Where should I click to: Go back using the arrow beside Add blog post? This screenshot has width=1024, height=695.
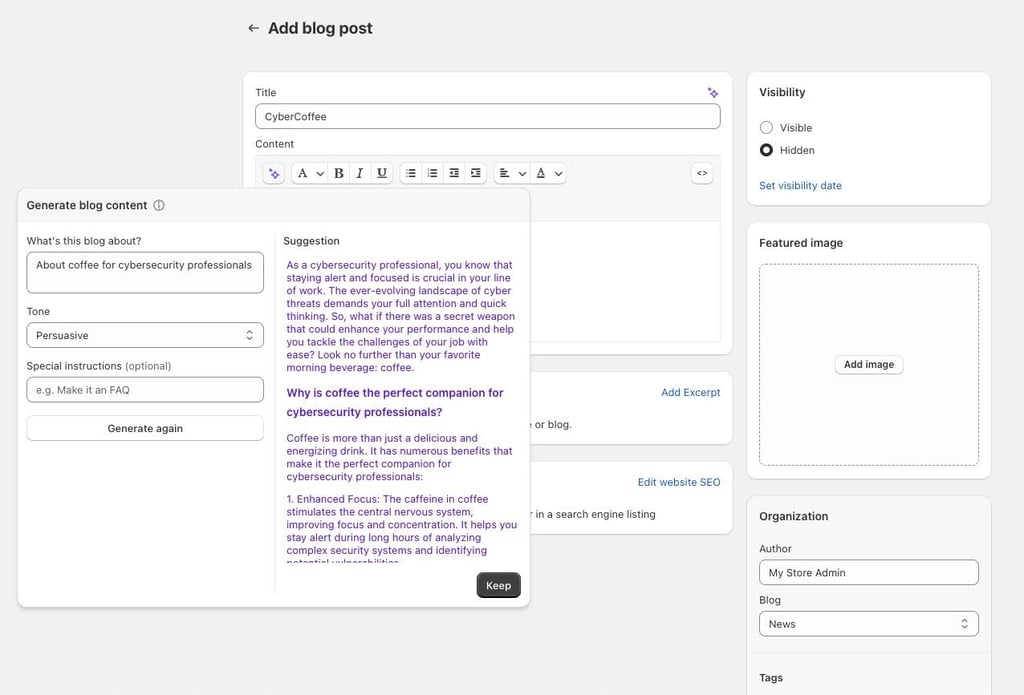(x=253, y=28)
